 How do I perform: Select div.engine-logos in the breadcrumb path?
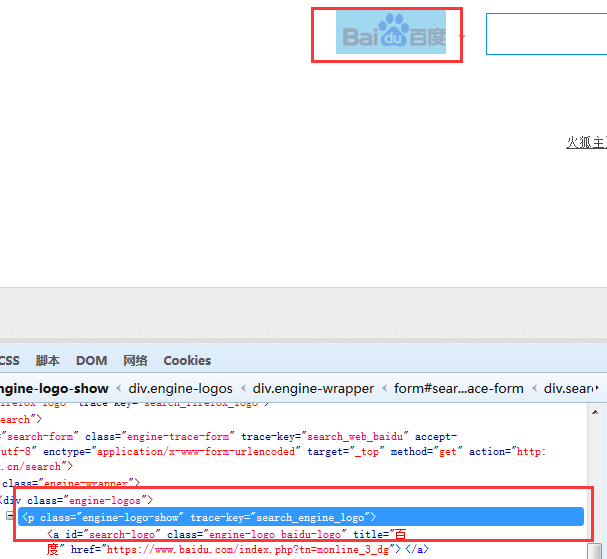180,388
